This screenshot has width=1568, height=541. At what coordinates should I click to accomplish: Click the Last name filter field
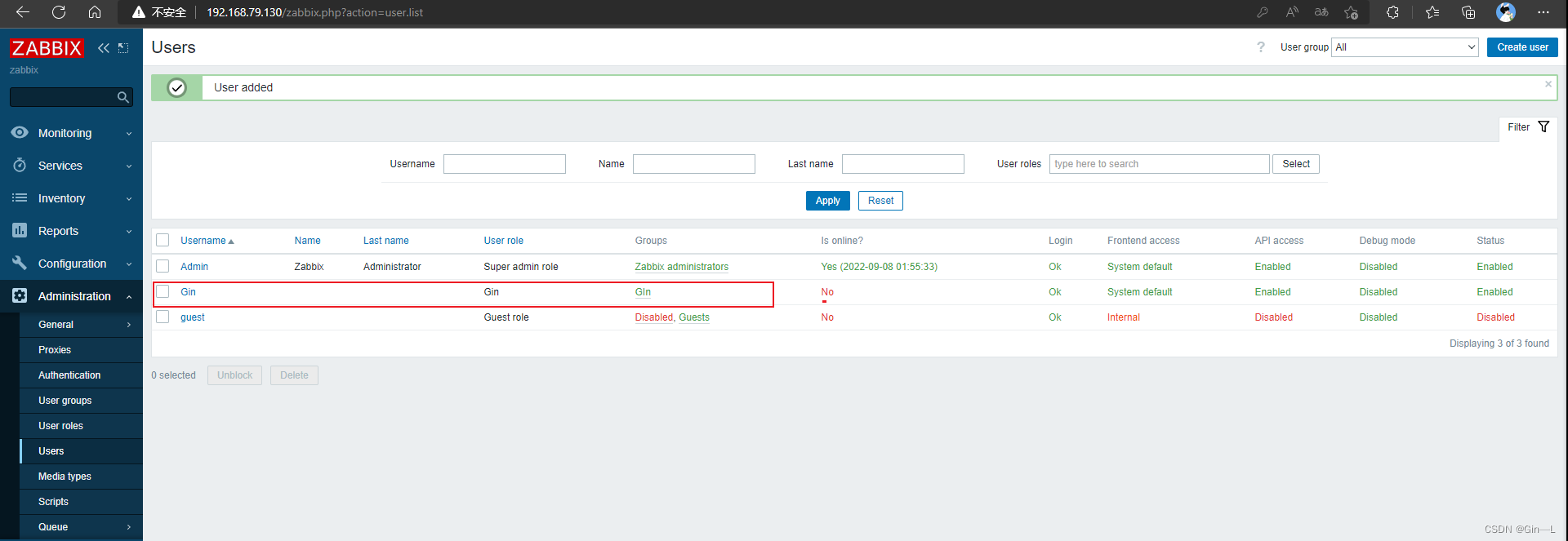(903, 164)
